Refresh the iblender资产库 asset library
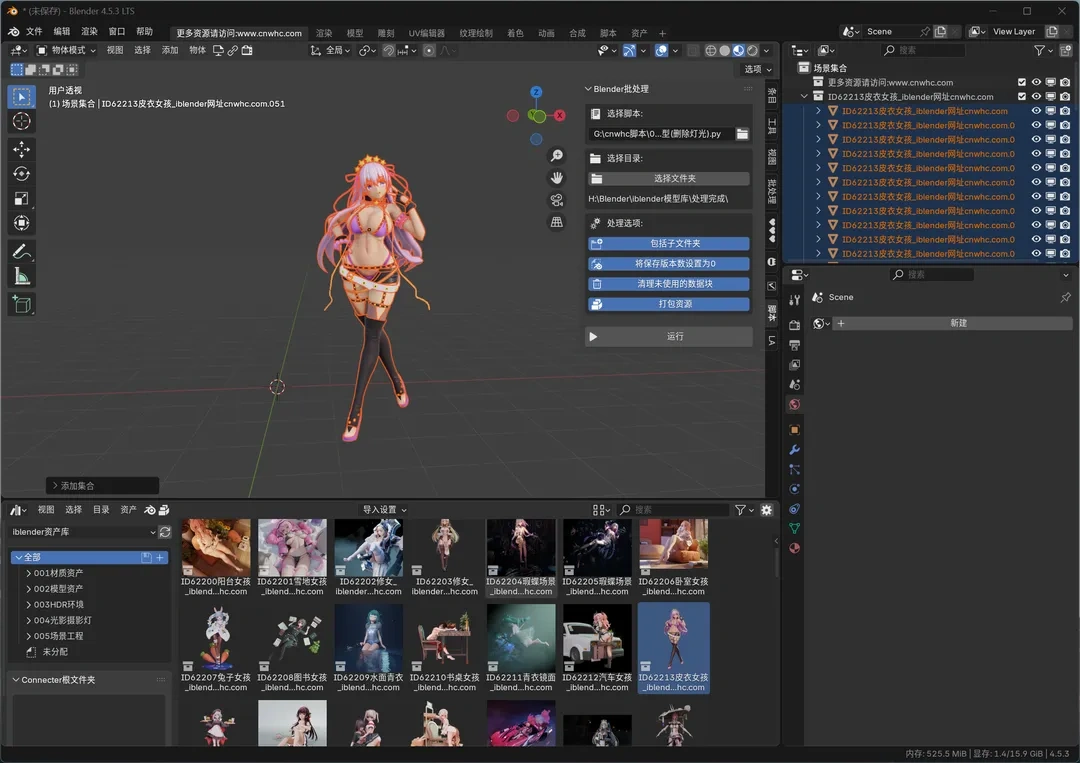Viewport: 1080px width, 763px height. click(165, 532)
